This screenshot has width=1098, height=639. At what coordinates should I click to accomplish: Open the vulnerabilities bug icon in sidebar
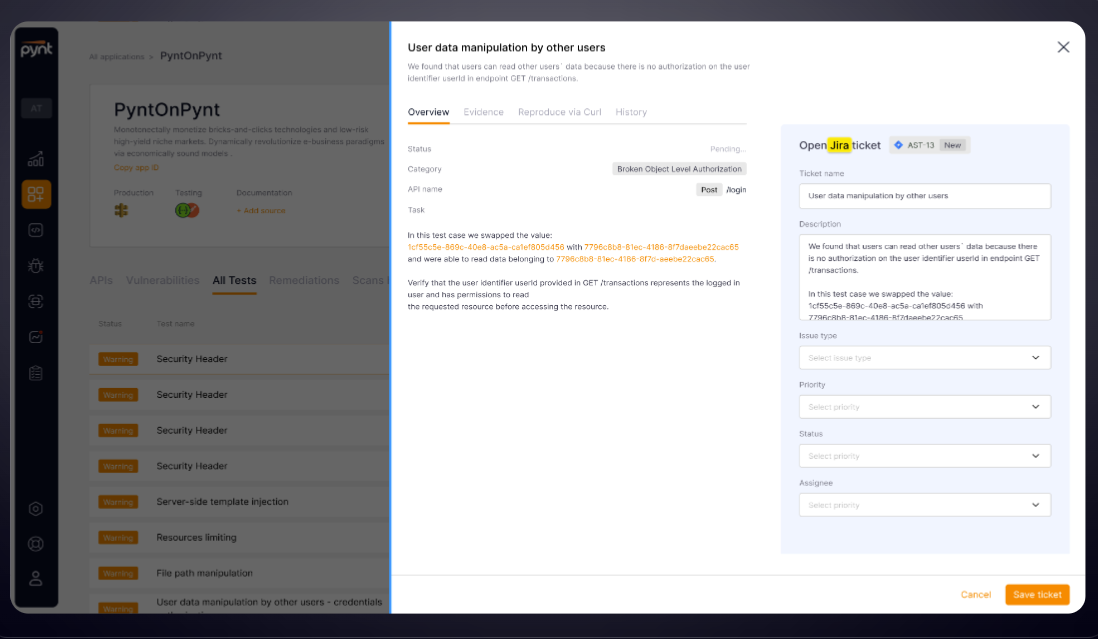click(36, 266)
